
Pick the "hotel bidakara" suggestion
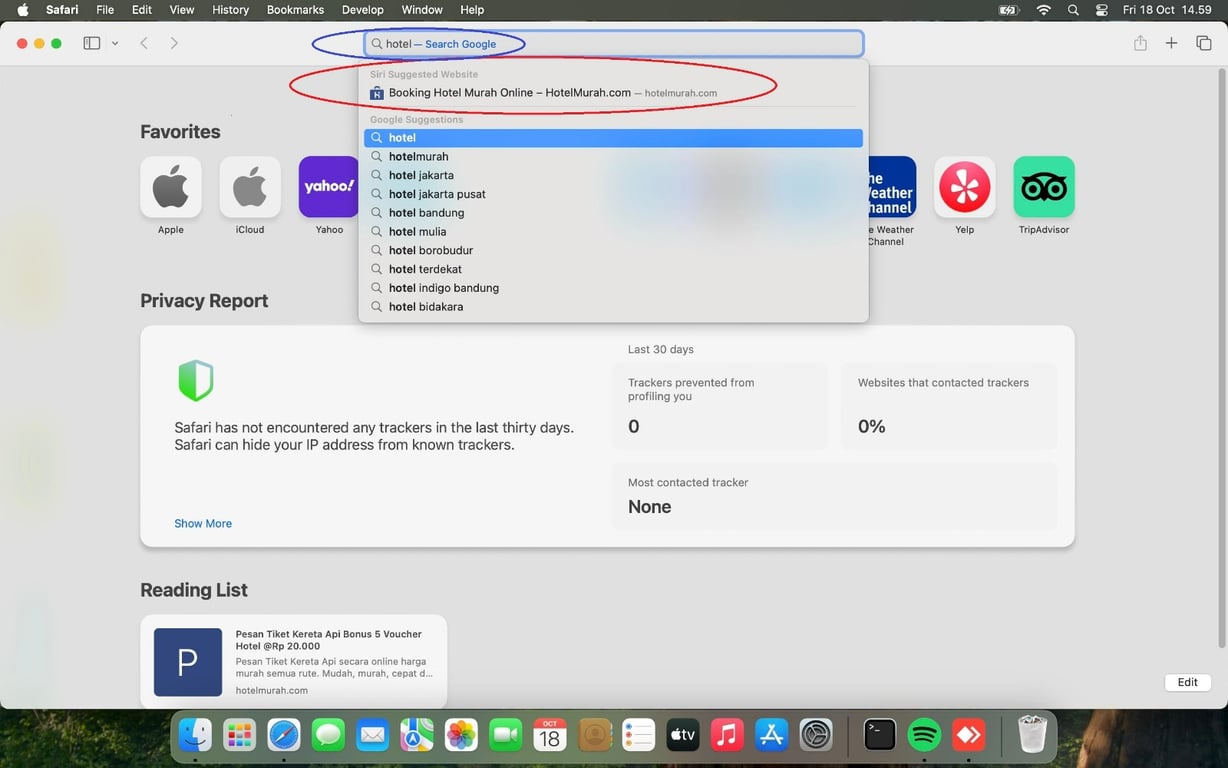[613, 307]
